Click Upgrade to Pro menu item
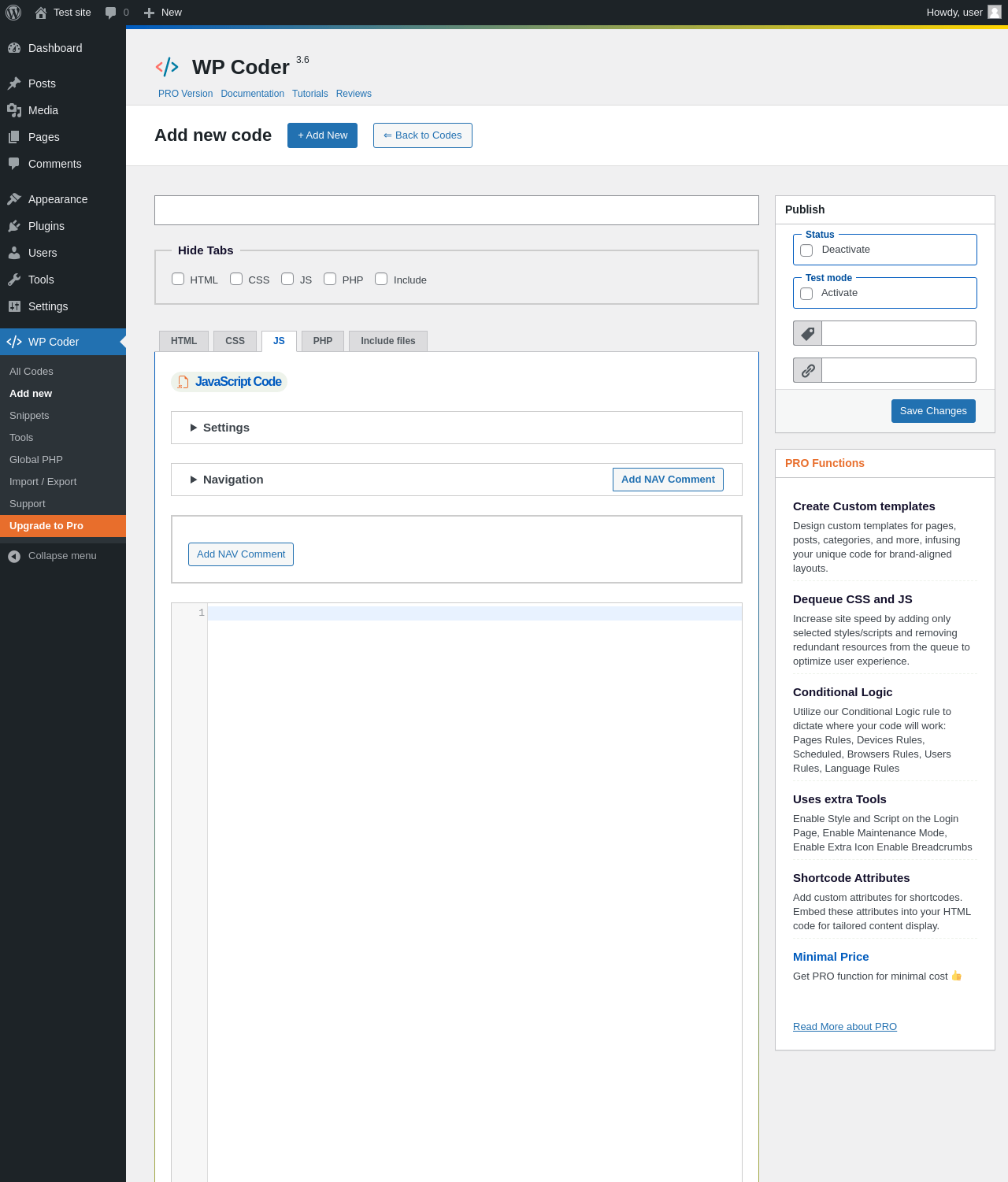The height and width of the screenshot is (1182, 1008). point(63,526)
